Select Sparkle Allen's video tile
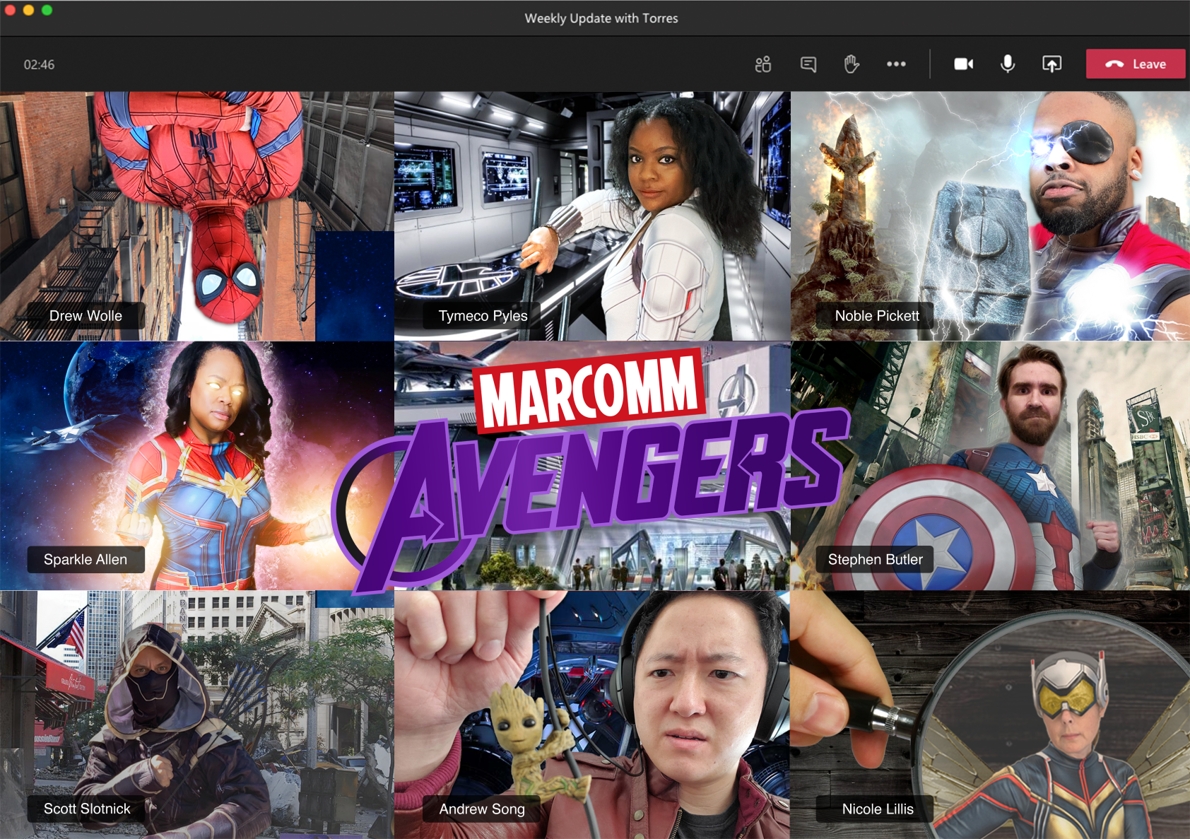Screen dimensions: 1190x839 tap(197, 466)
